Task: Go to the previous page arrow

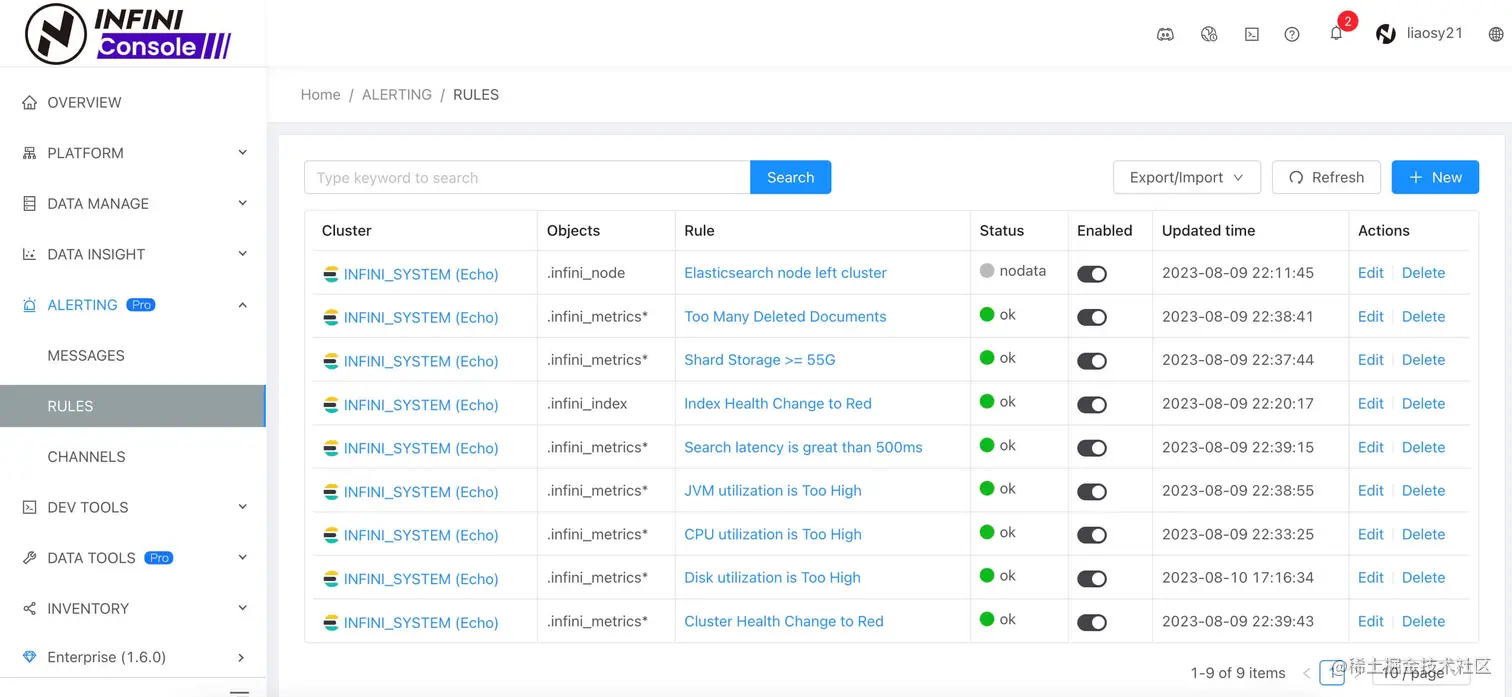Action: coord(1306,673)
